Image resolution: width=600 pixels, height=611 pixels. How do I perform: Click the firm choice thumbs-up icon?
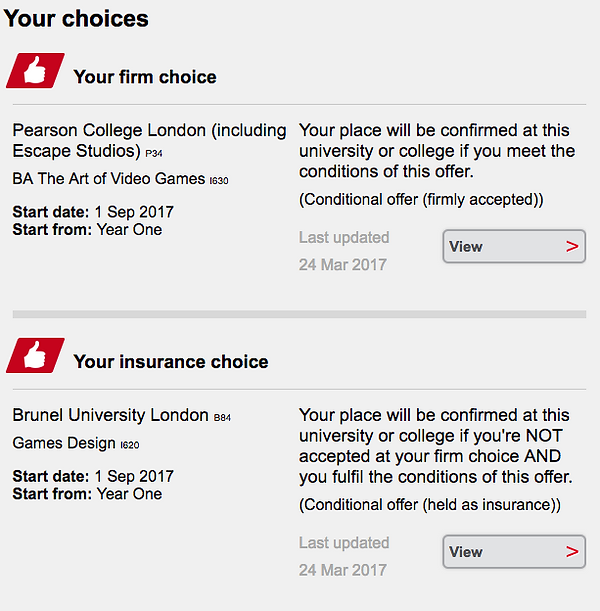pos(35,71)
